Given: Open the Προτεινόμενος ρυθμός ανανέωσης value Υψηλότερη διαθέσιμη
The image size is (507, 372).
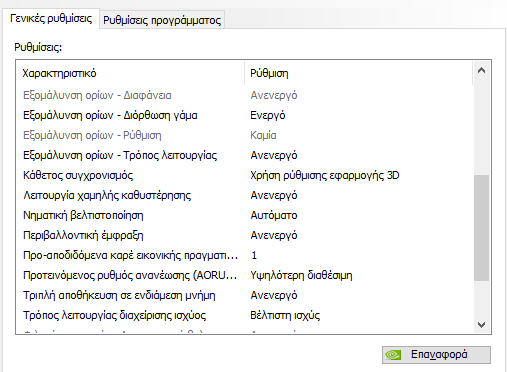Looking at the screenshot, I should (x=301, y=275).
